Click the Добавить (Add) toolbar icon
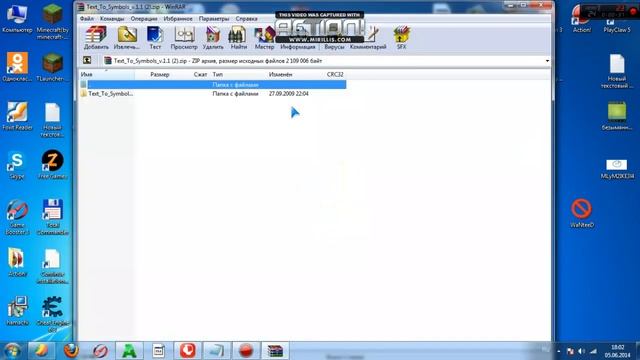640x360 pixels. [x=96, y=38]
